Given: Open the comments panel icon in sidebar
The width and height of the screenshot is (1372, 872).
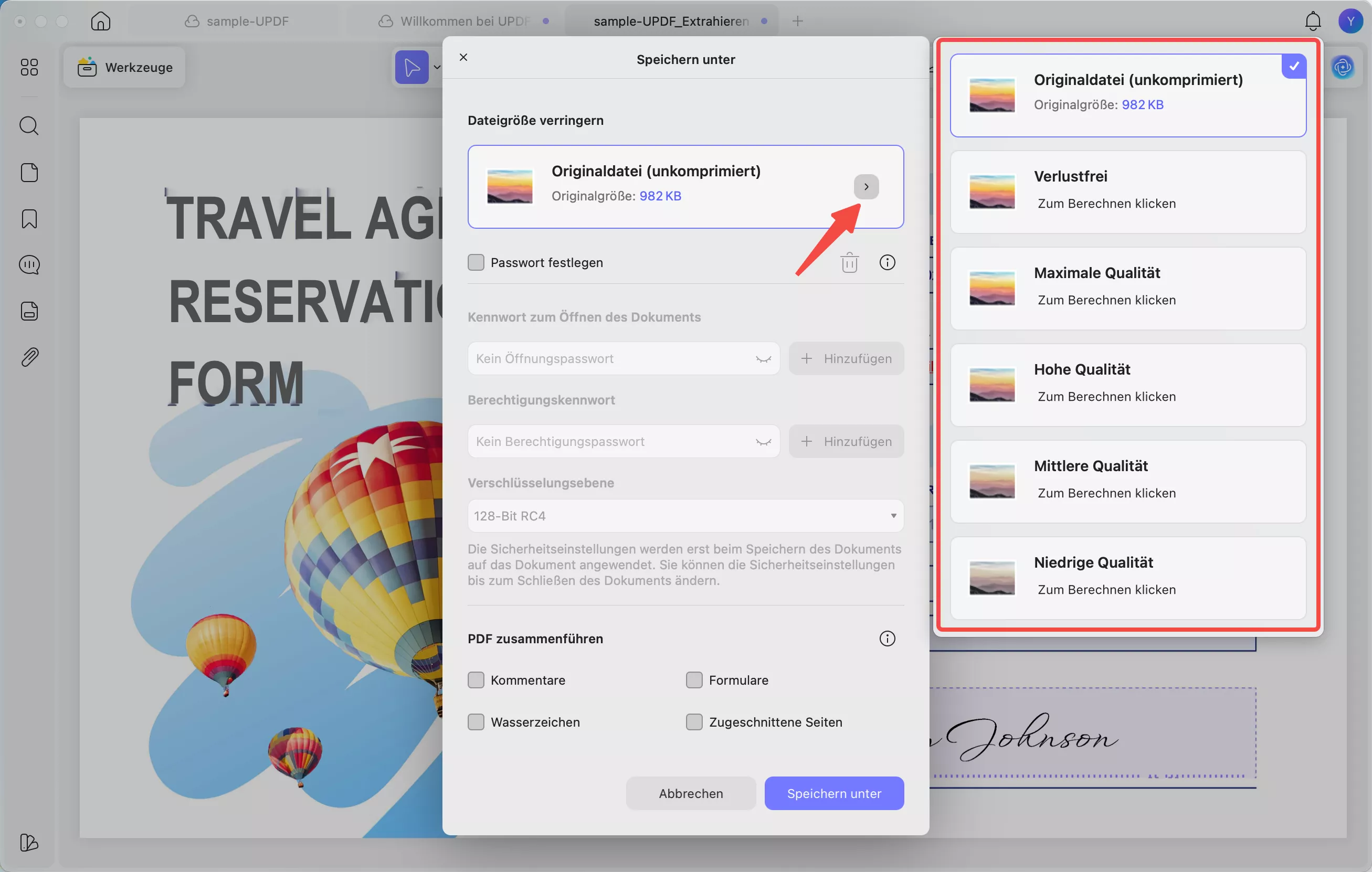Looking at the screenshot, I should pyautogui.click(x=29, y=265).
